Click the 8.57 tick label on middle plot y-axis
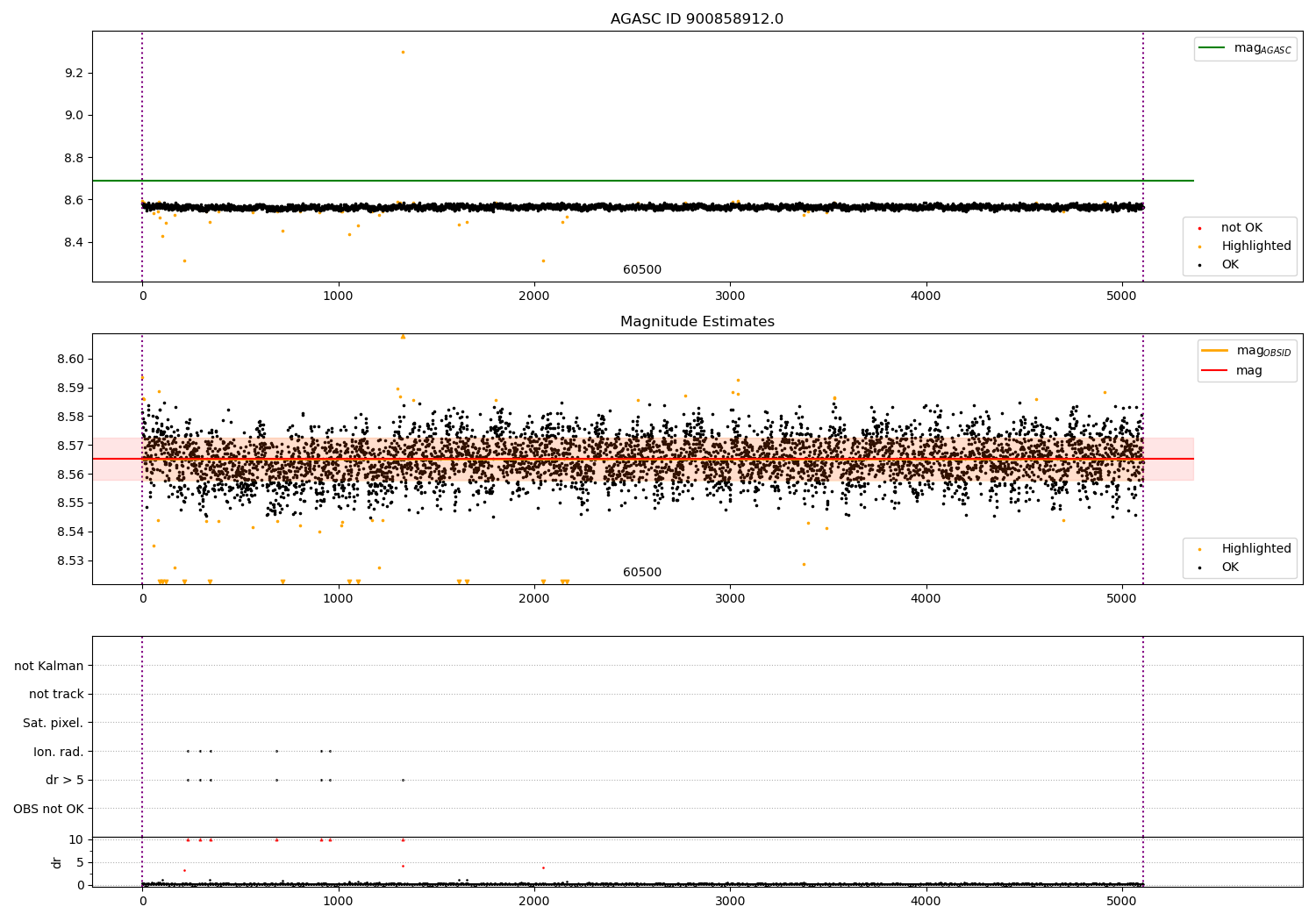The image size is (1316, 921). 70,446
